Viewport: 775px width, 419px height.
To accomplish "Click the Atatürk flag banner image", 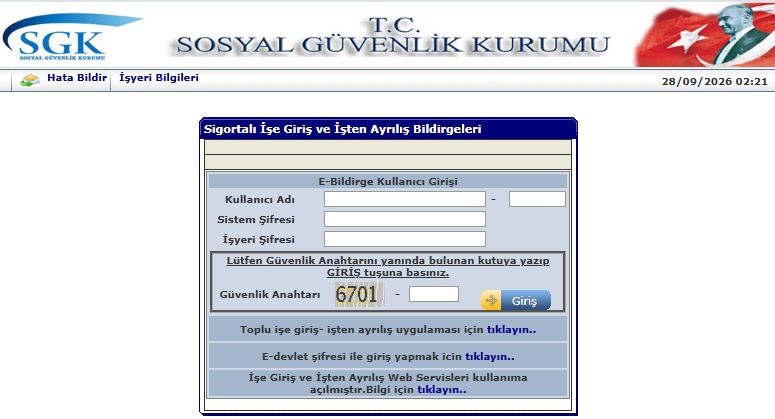I will pos(705,35).
